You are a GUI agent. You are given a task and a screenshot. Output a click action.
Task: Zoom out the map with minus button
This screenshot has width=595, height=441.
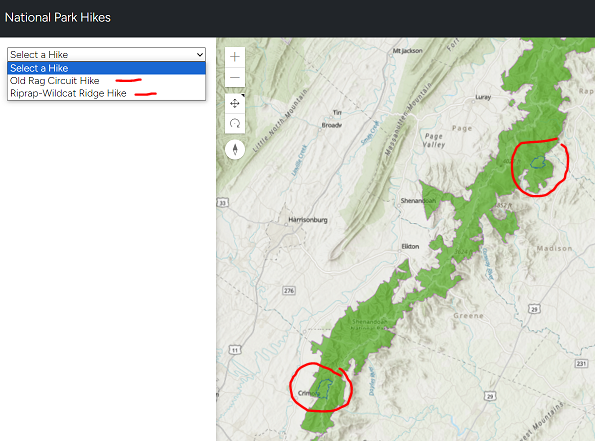coord(235,77)
